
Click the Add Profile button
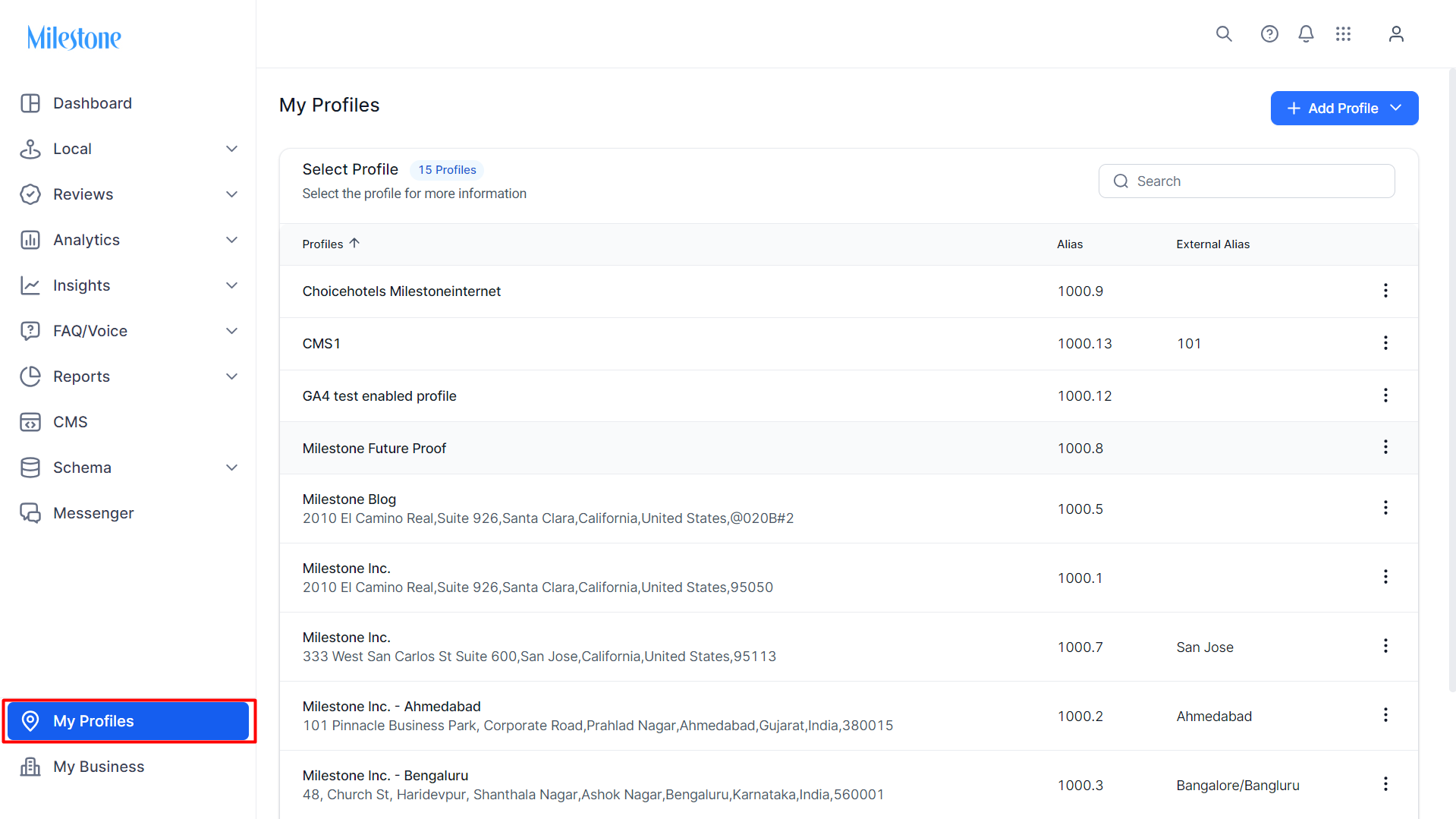click(x=1344, y=109)
